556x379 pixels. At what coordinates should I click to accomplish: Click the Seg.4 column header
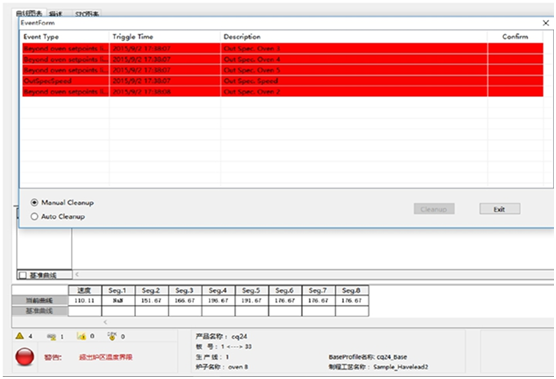click(218, 290)
